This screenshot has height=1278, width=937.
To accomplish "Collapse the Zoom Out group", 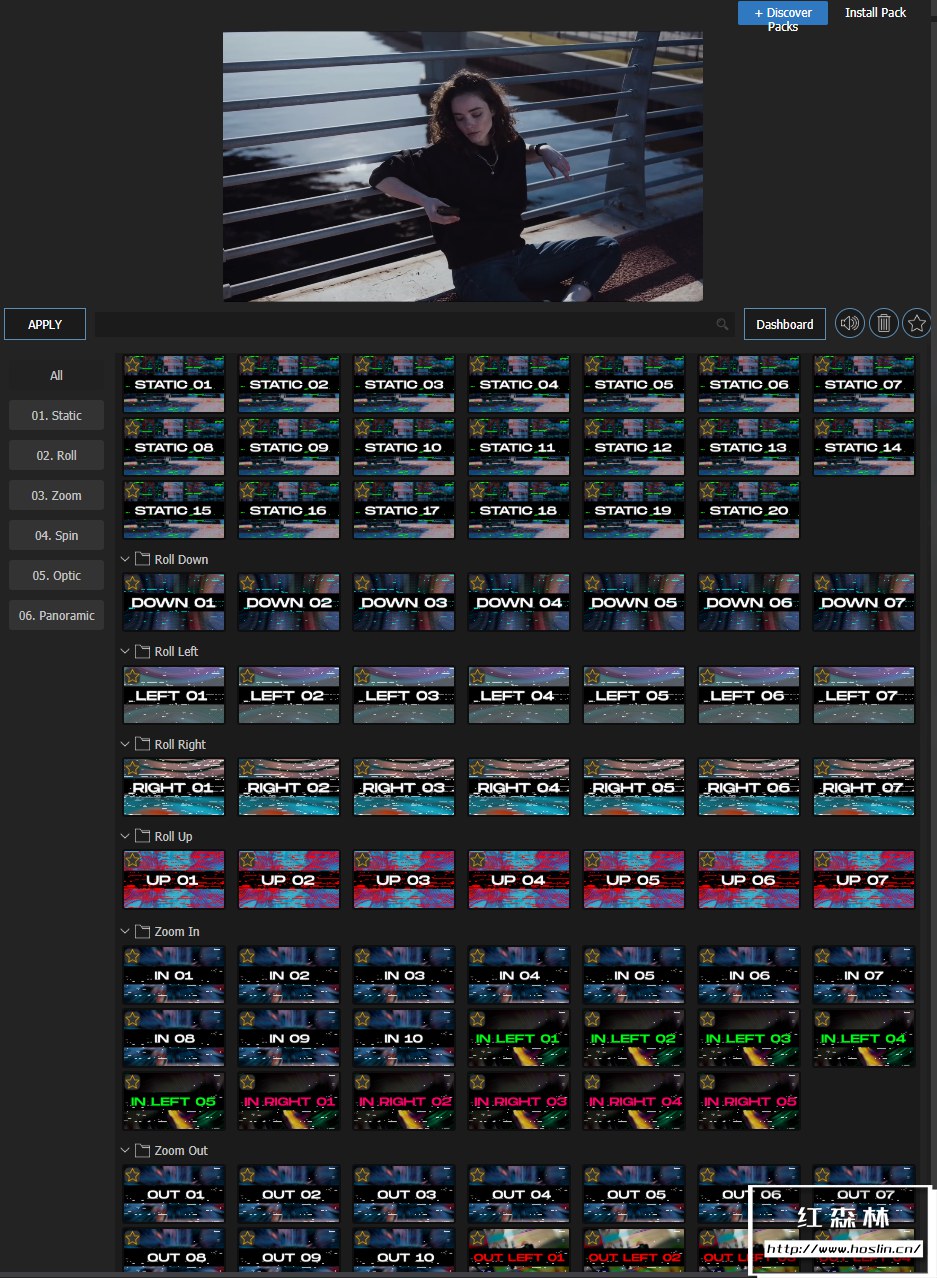I will click(x=126, y=1150).
